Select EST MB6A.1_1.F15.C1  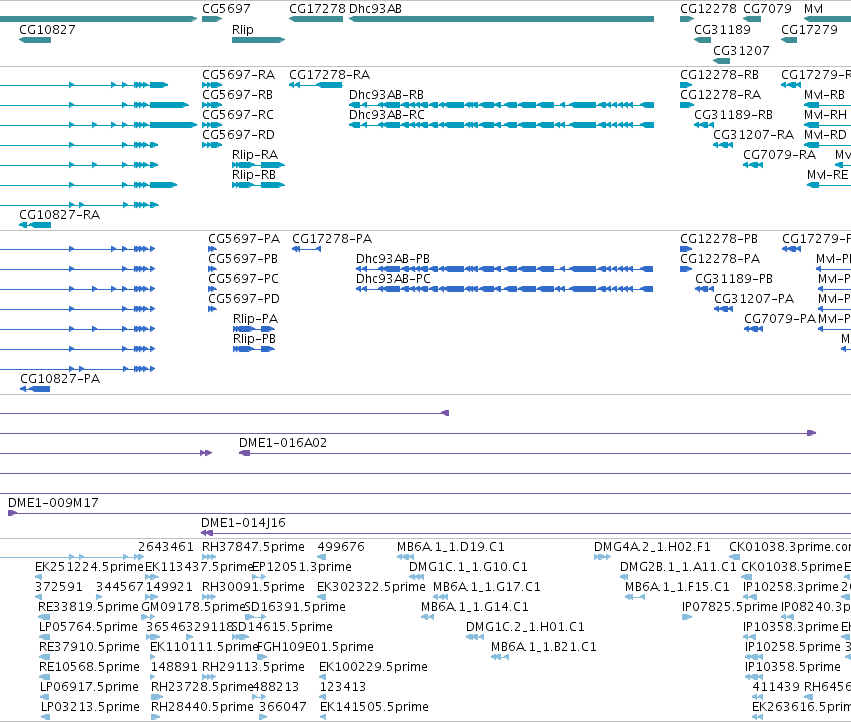tap(634, 597)
